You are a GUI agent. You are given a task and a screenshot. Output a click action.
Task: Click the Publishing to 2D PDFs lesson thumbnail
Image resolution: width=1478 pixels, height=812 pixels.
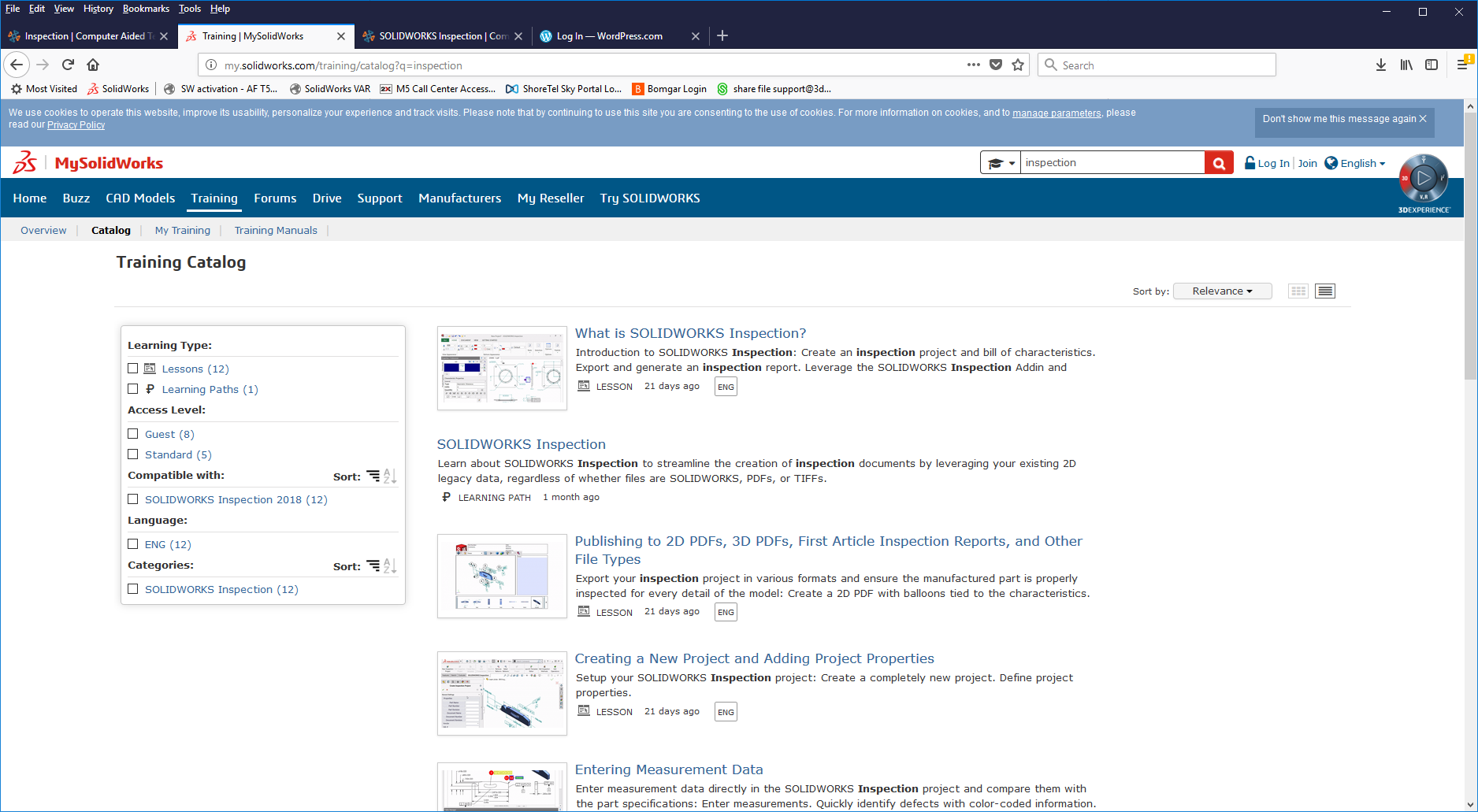502,576
